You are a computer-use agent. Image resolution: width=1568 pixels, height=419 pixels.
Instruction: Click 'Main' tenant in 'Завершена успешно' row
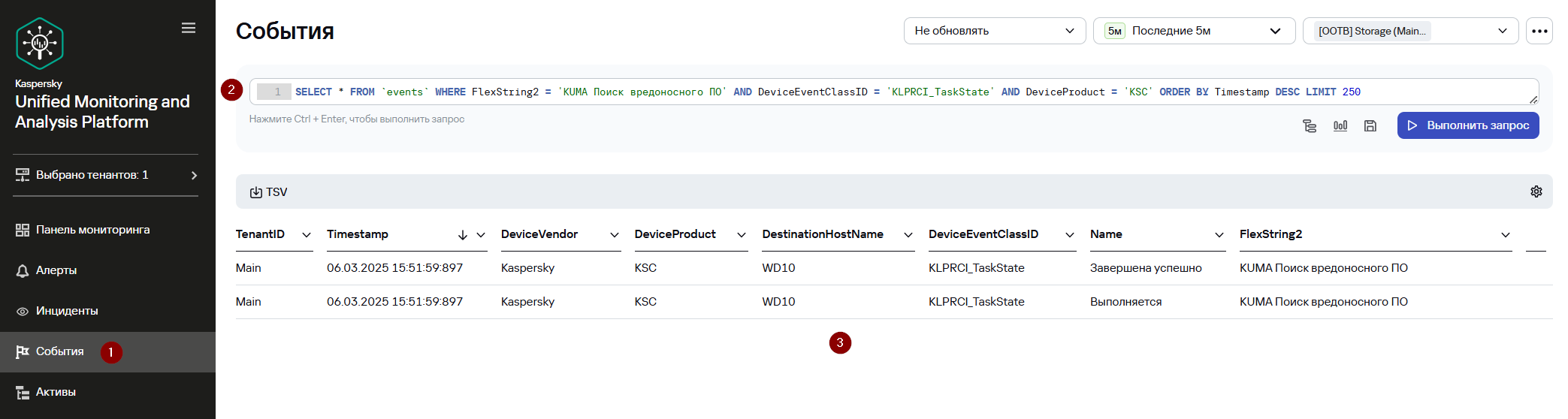click(248, 268)
